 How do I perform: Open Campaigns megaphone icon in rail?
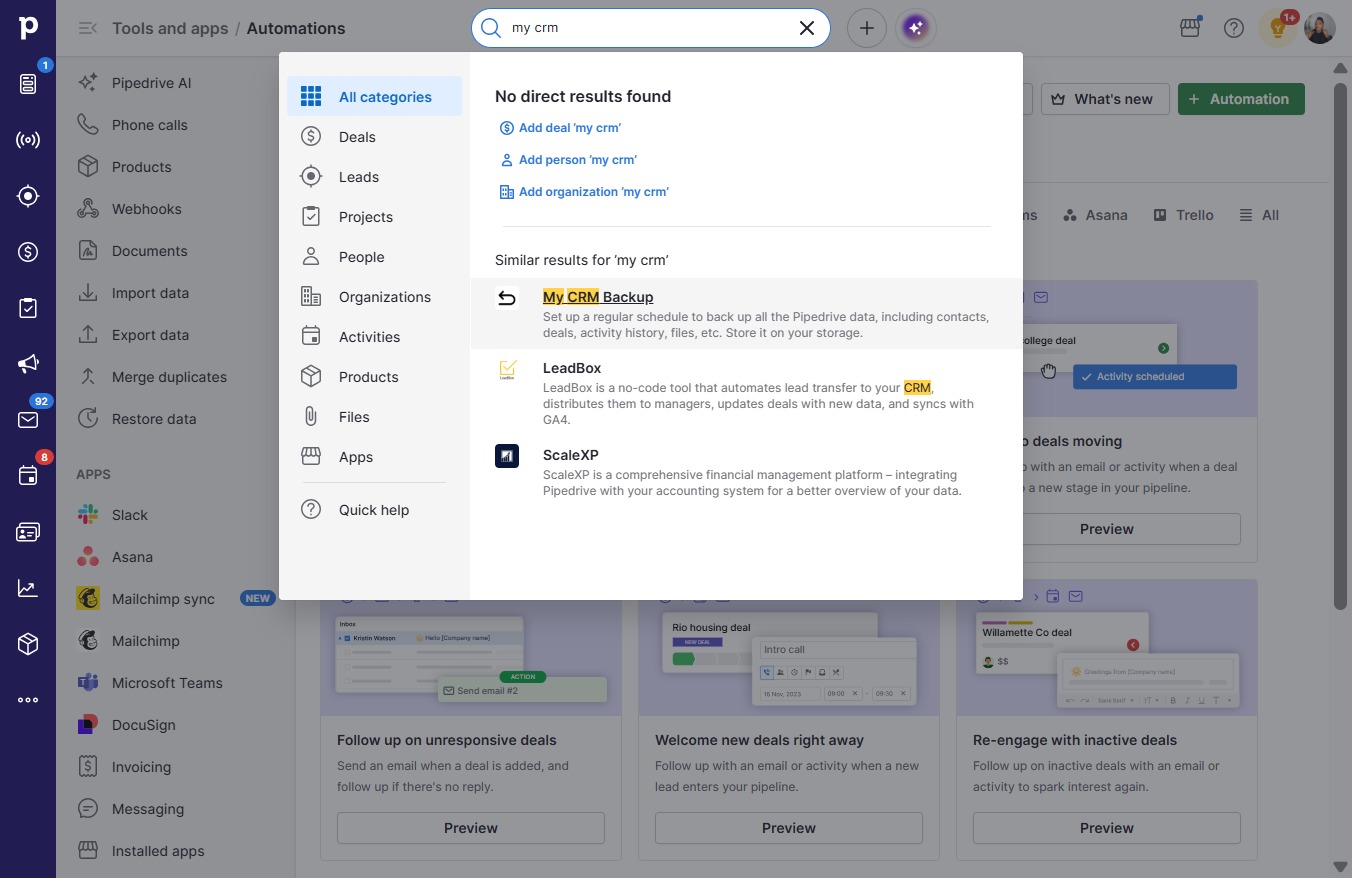[28, 364]
